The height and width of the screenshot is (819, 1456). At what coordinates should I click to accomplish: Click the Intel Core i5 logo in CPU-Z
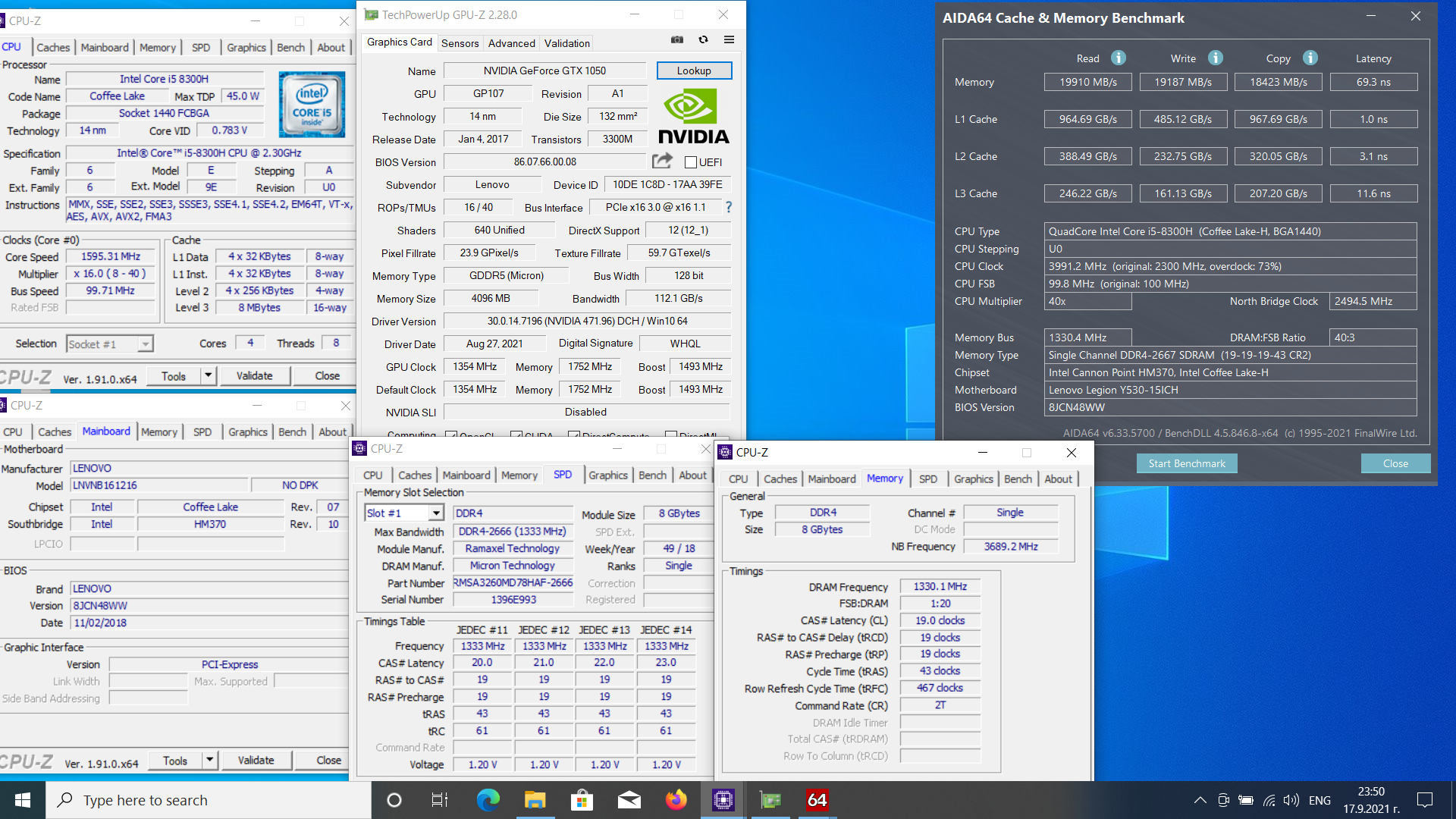pyautogui.click(x=312, y=105)
